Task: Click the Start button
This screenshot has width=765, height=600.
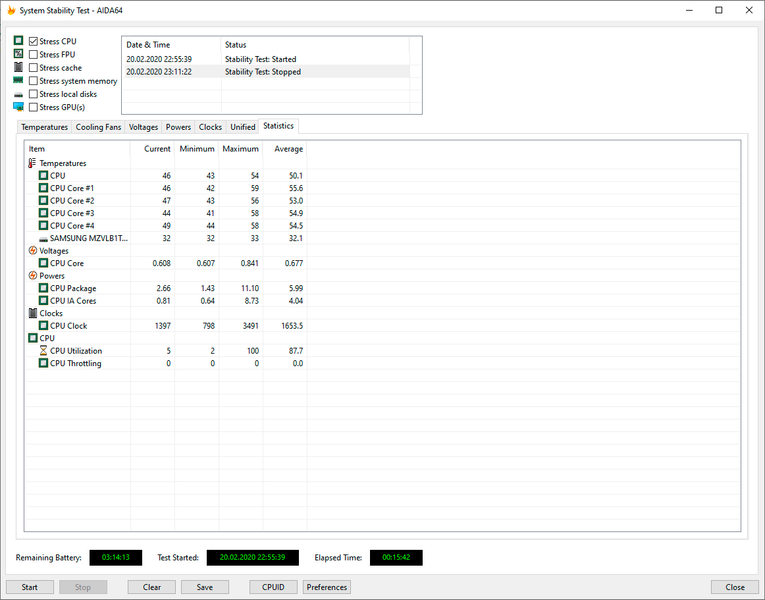Action: click(x=29, y=587)
